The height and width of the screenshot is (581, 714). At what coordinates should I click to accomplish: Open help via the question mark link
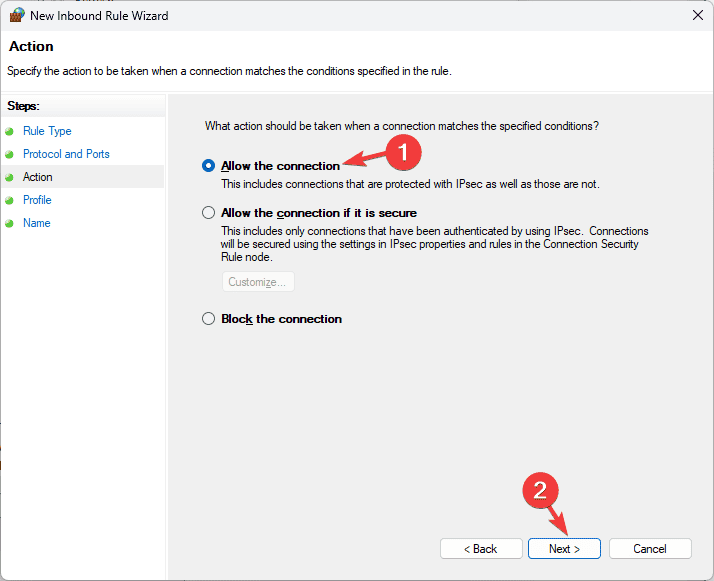[x=596, y=126]
